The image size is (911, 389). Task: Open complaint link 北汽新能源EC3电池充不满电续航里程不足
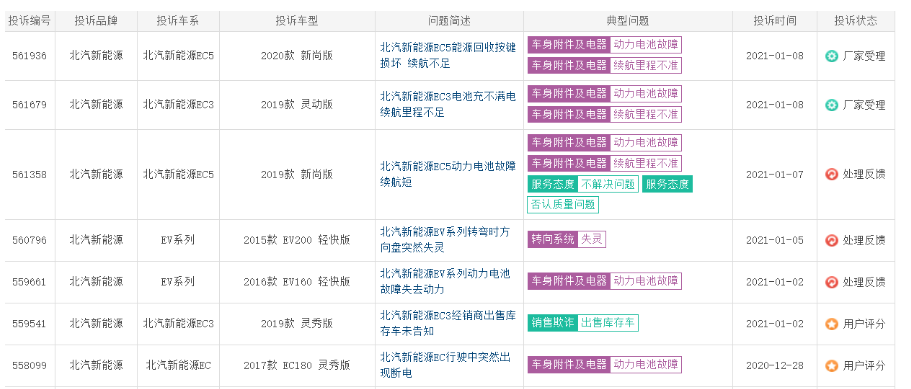click(x=448, y=105)
